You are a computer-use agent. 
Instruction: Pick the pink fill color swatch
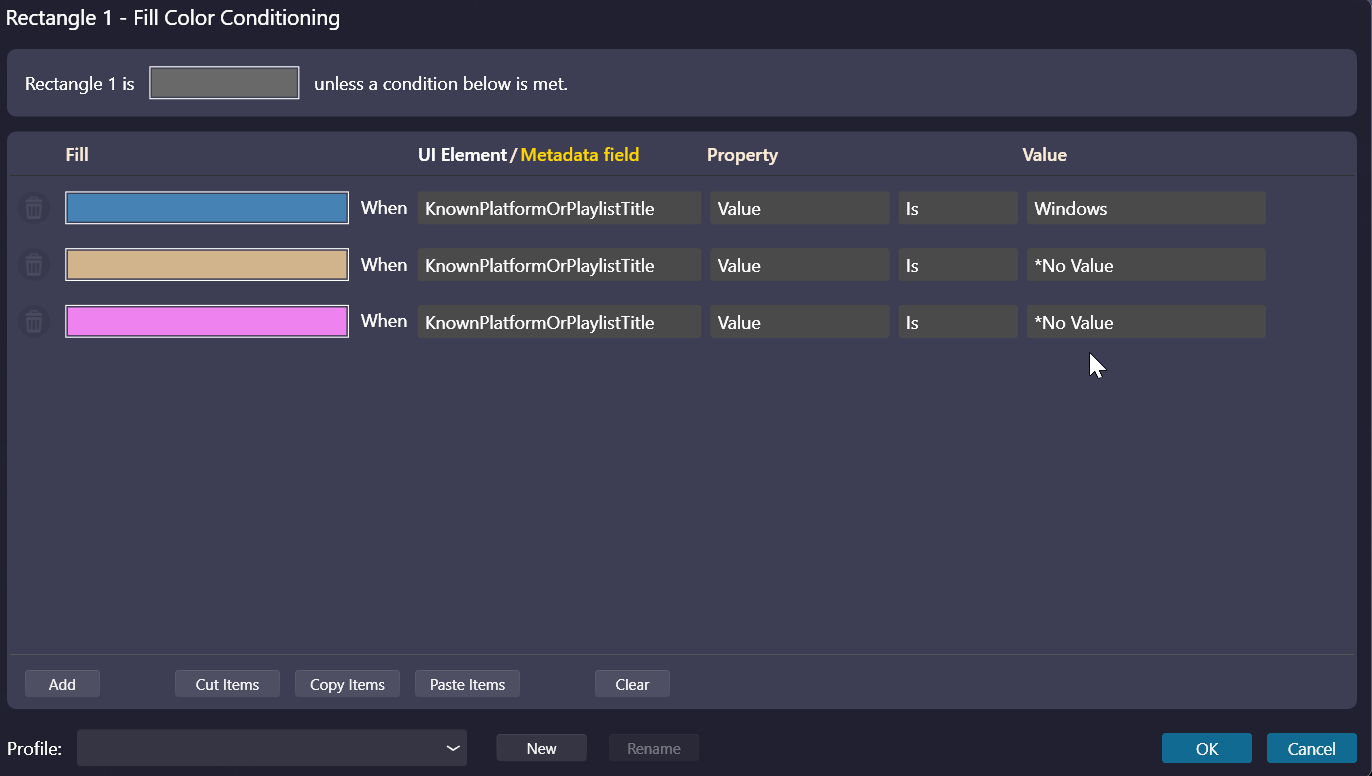click(x=207, y=322)
